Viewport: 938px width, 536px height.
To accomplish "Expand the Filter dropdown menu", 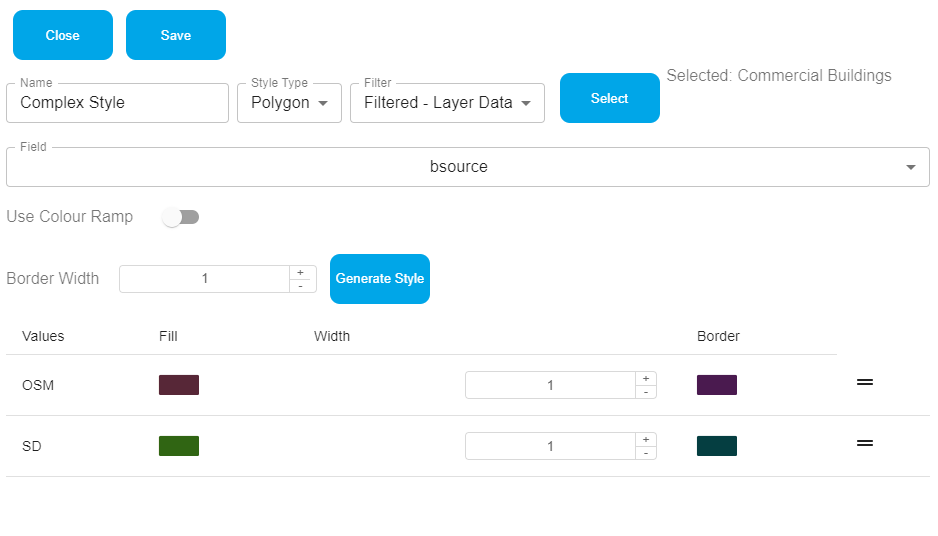I will click(x=447, y=103).
